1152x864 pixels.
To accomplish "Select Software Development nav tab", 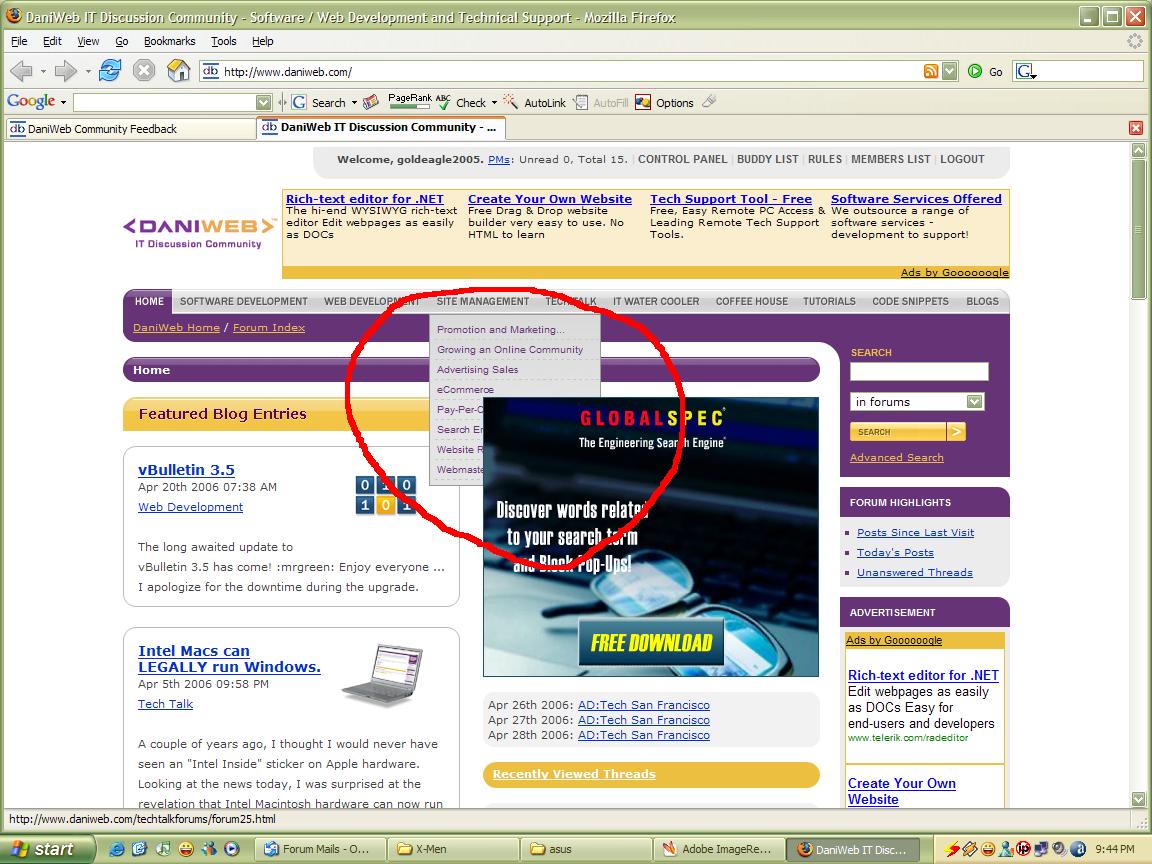I will point(244,301).
